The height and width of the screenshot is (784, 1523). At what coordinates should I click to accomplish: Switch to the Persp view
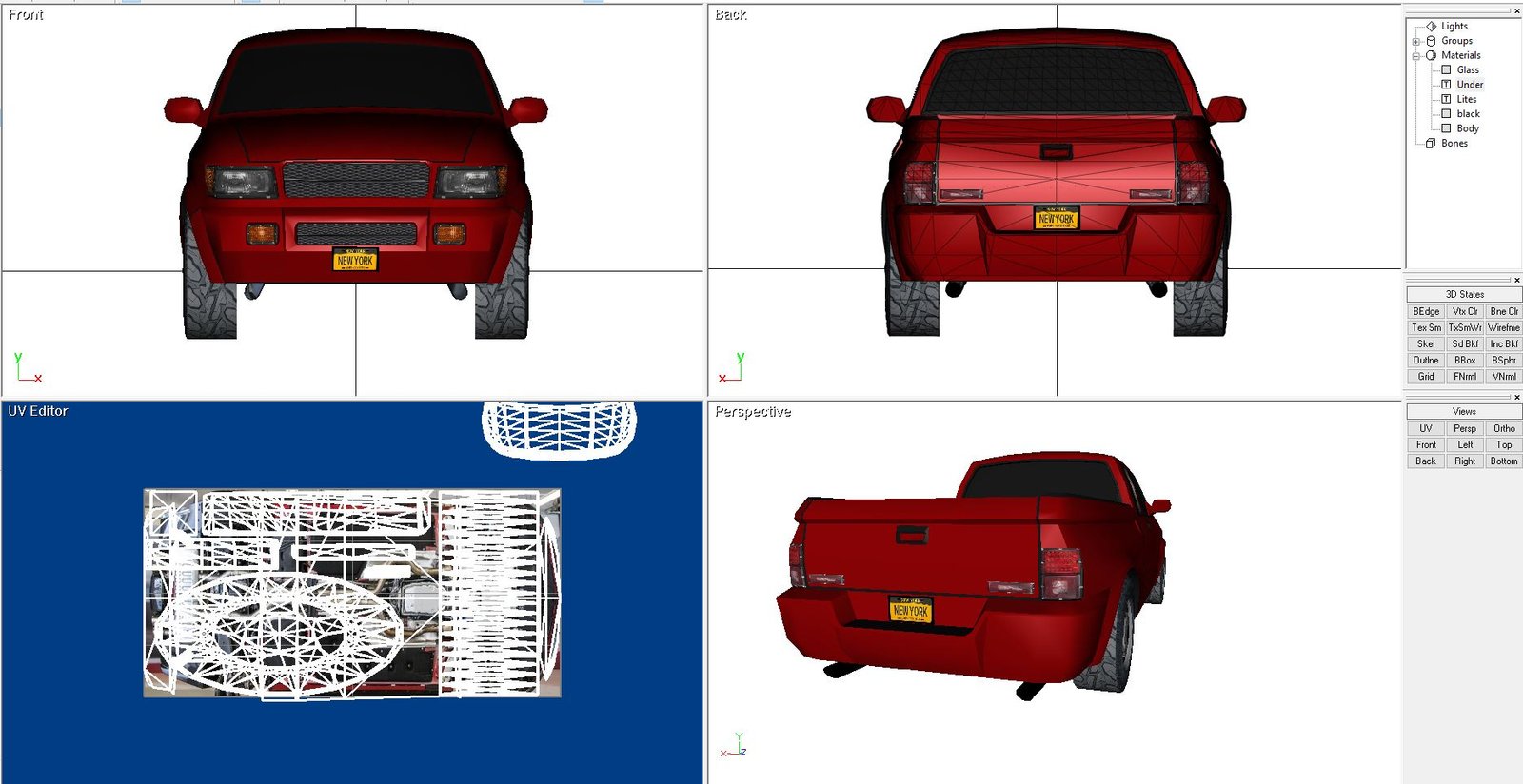point(1465,429)
